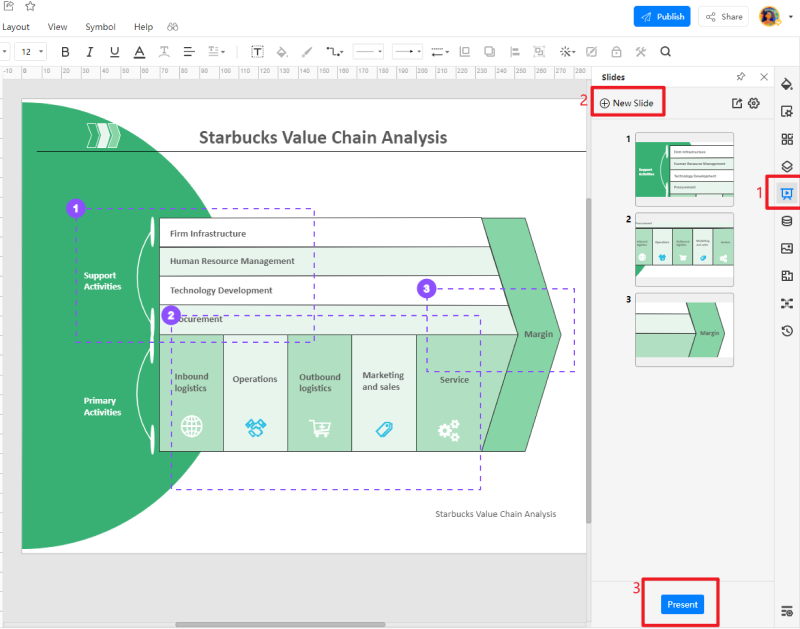This screenshot has height=629, width=800.
Task: Expand the line spacing dropdown
Action: tap(216, 52)
